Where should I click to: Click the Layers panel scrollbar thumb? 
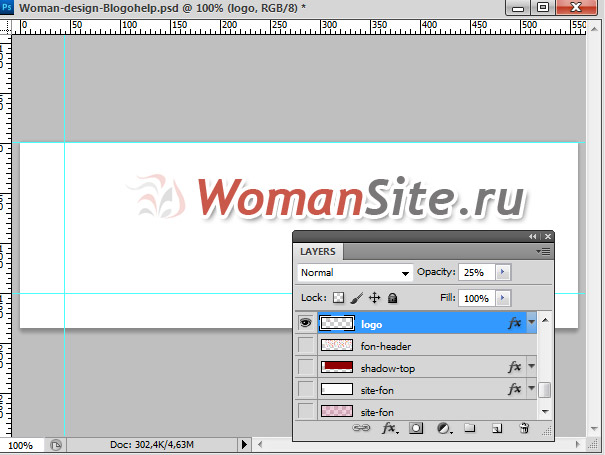click(544, 389)
